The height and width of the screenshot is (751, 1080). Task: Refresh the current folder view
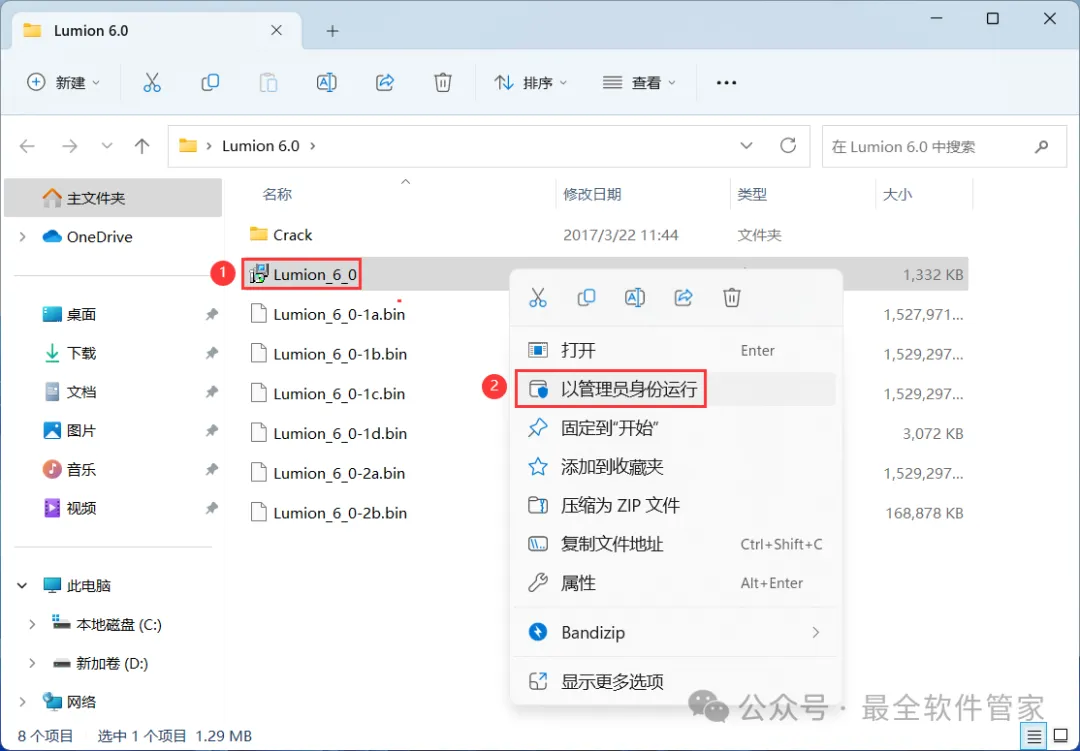[x=788, y=145]
